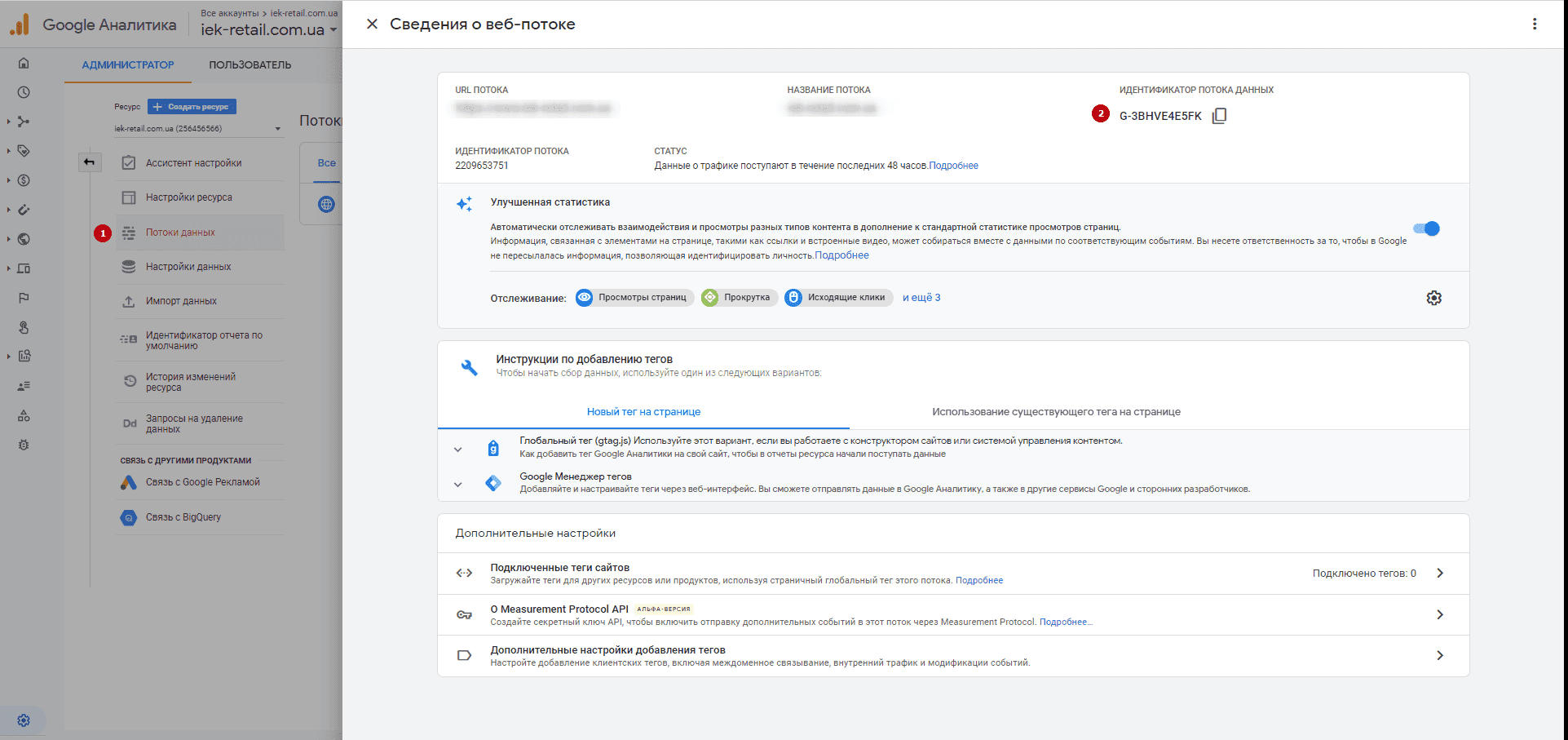
Task: Open the Audiences people-list icon in sidebar
Action: 24,386
